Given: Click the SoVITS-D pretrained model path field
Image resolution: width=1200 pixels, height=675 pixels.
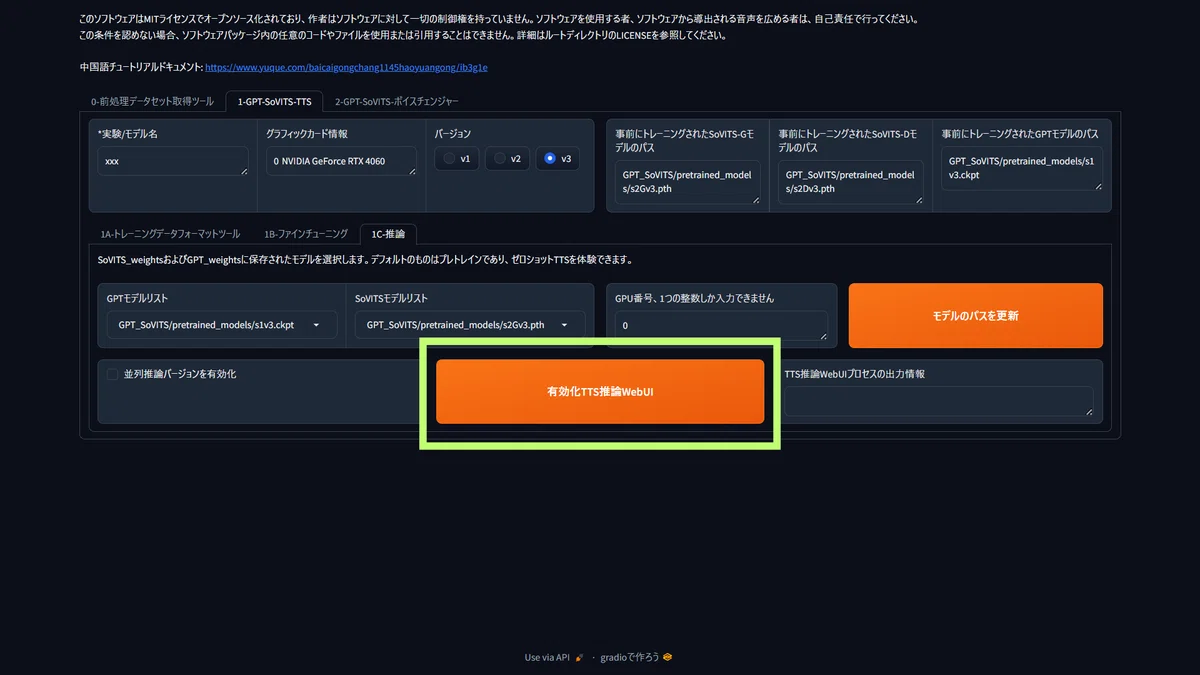Looking at the screenshot, I should pos(851,182).
